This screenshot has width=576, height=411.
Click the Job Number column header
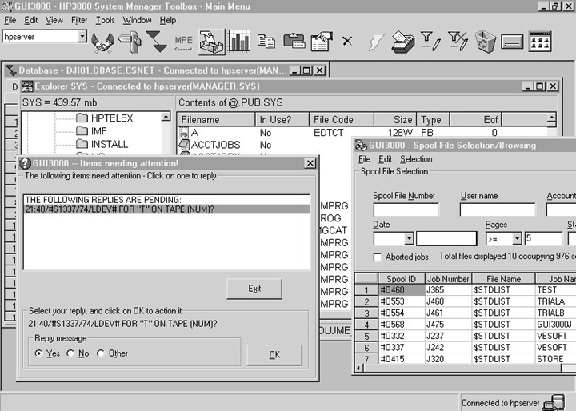(448, 279)
